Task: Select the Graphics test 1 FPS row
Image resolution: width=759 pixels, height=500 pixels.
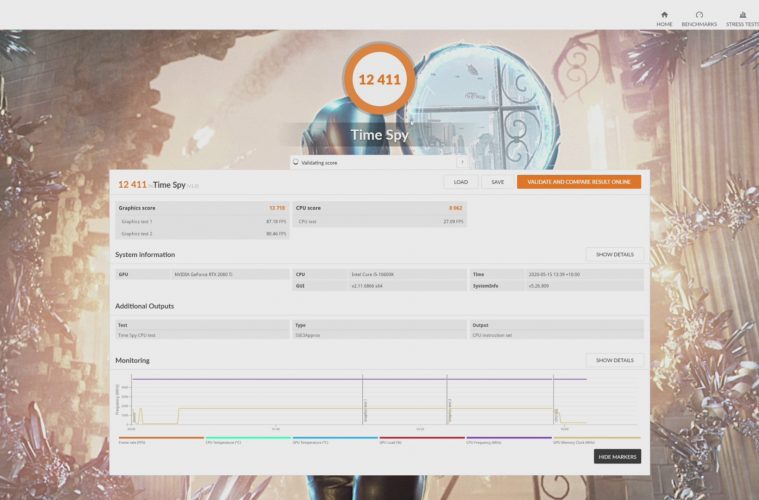Action: pos(202,221)
